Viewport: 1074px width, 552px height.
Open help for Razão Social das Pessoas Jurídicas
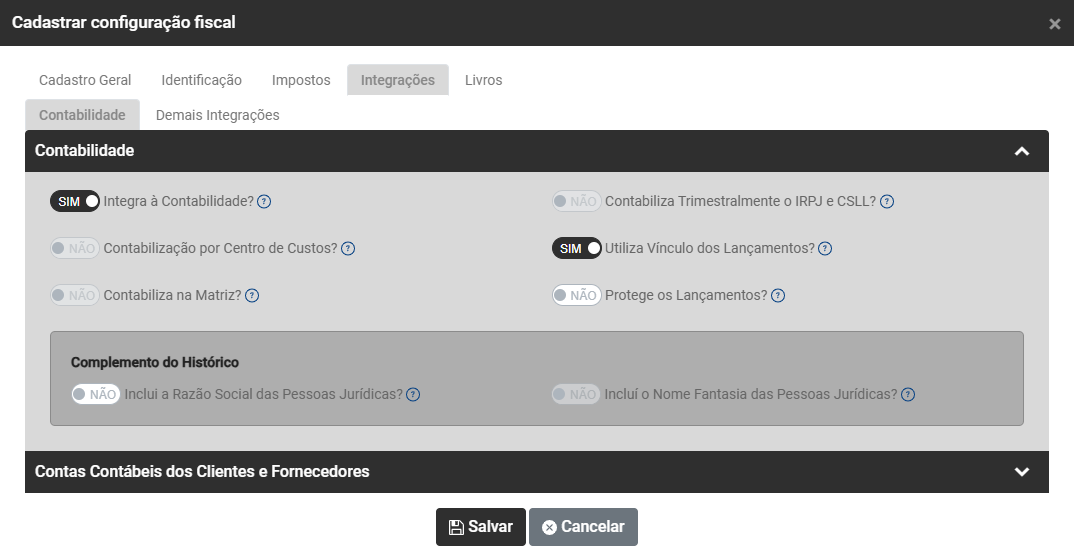click(413, 394)
